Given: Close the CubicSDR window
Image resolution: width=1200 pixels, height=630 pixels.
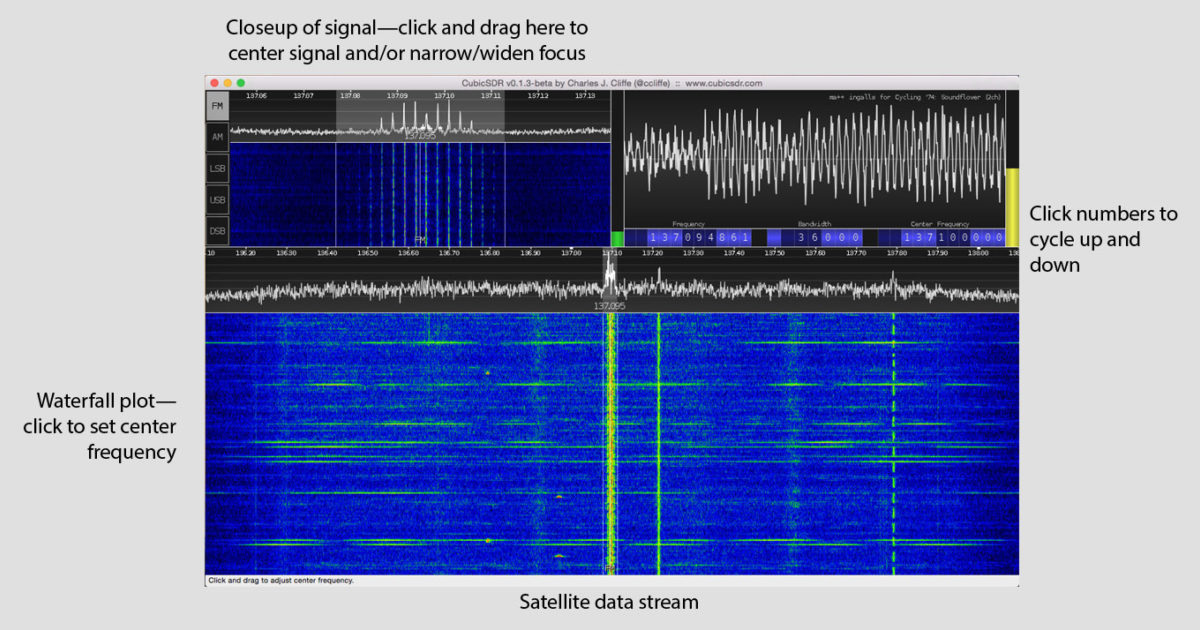Looking at the screenshot, I should pyautogui.click(x=214, y=83).
